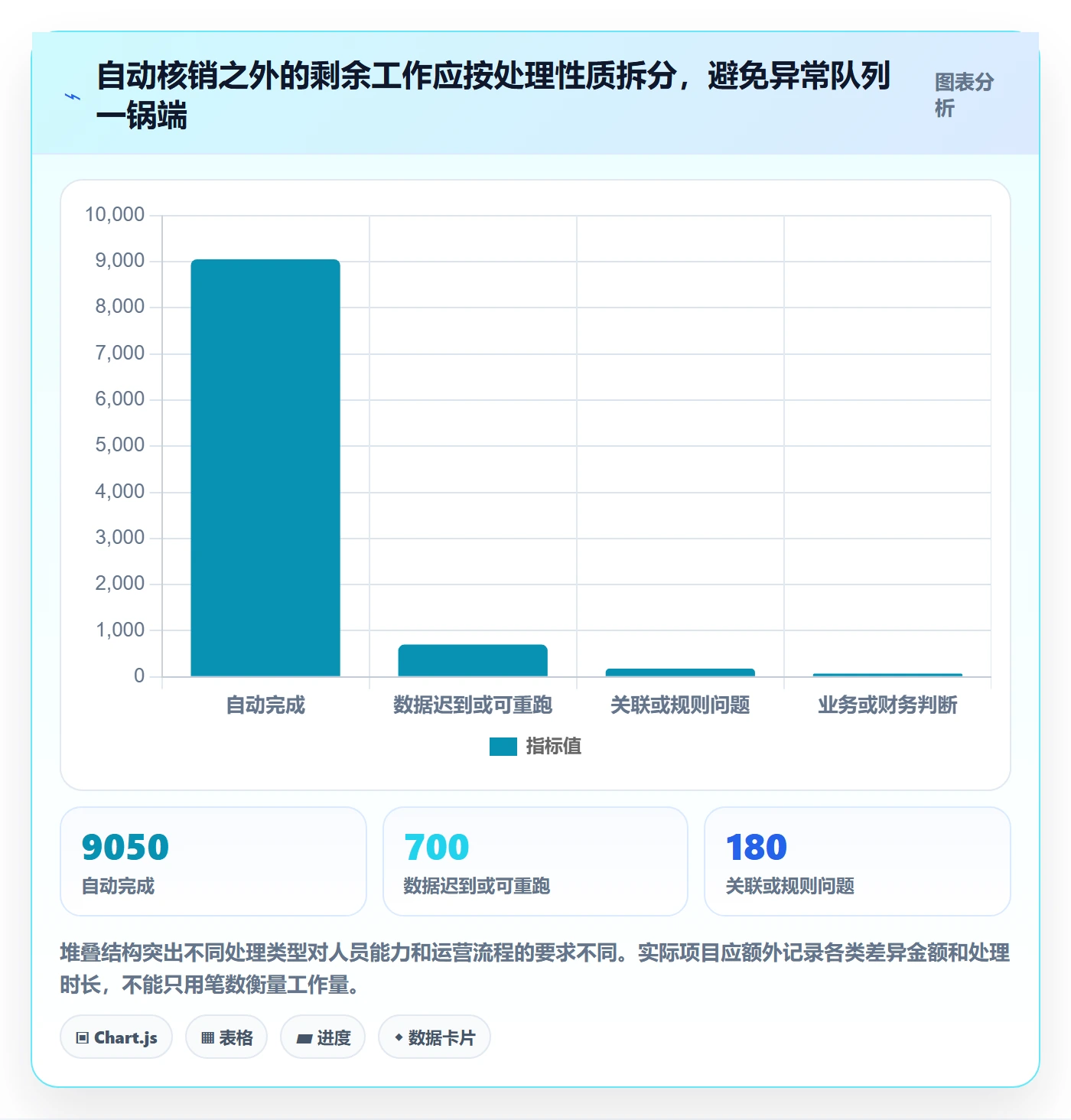1071x1120 pixels.
Task: Click the 数据迟到或可重跑 bar in the chart
Action: (x=473, y=660)
